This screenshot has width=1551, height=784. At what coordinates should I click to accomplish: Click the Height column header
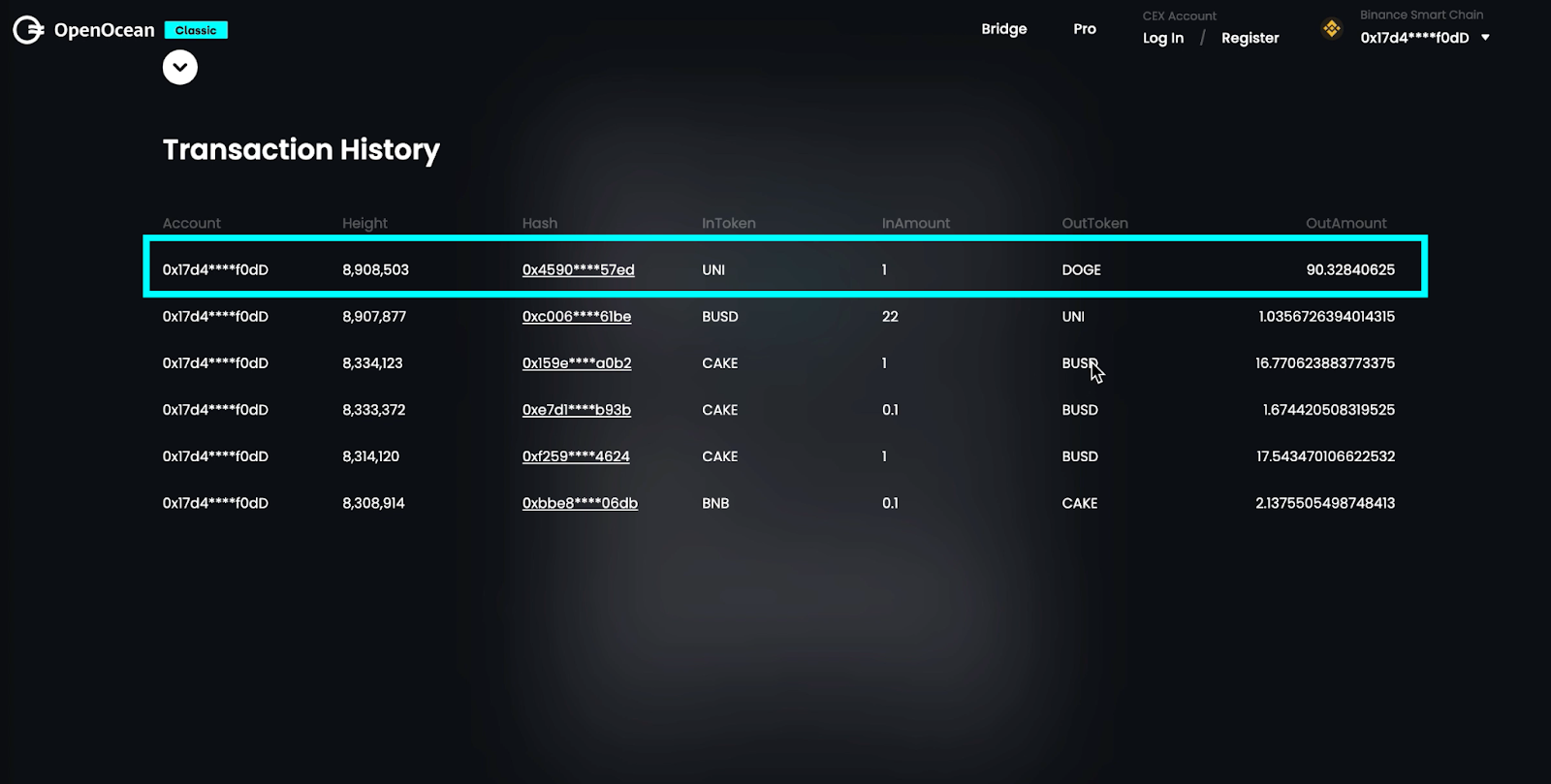click(x=364, y=223)
